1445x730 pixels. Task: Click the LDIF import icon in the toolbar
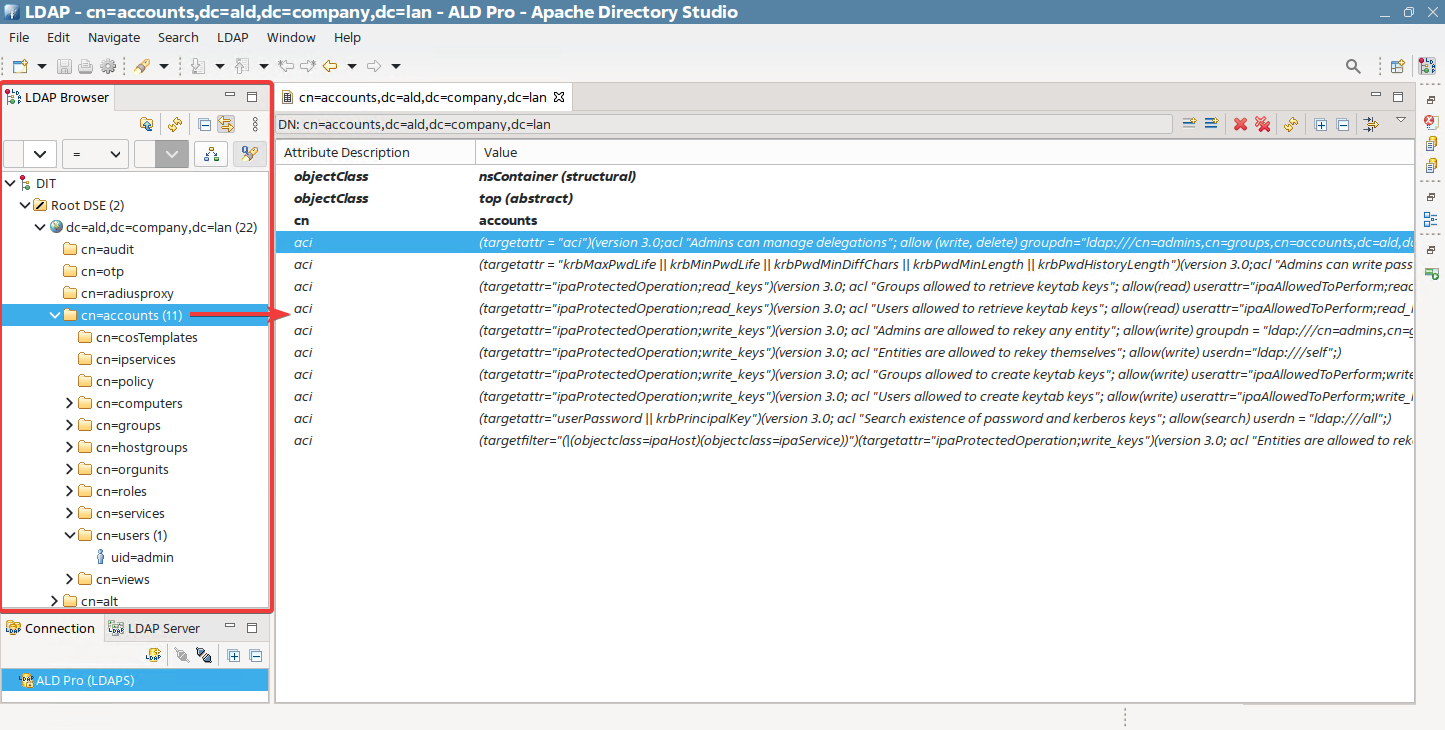(x=198, y=66)
